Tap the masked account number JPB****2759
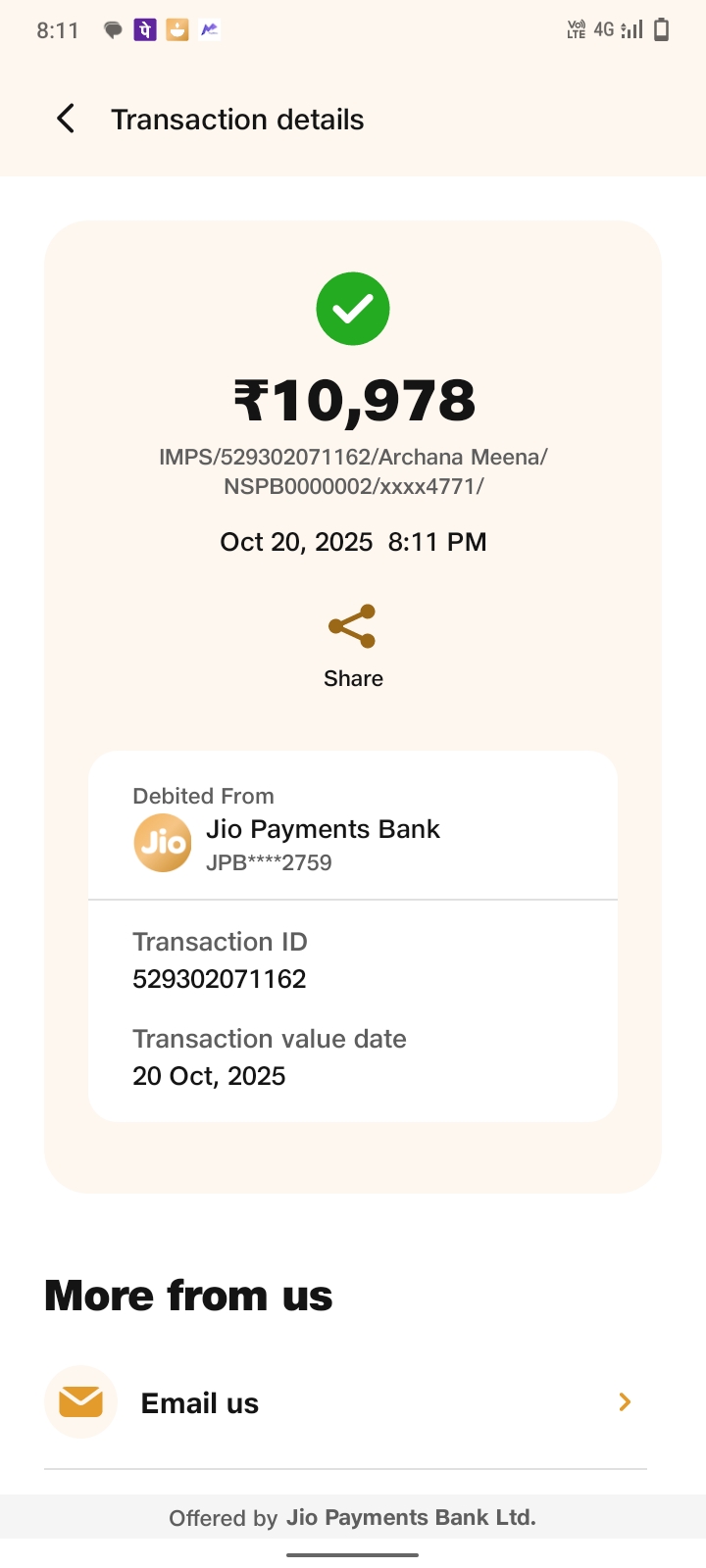 click(269, 863)
